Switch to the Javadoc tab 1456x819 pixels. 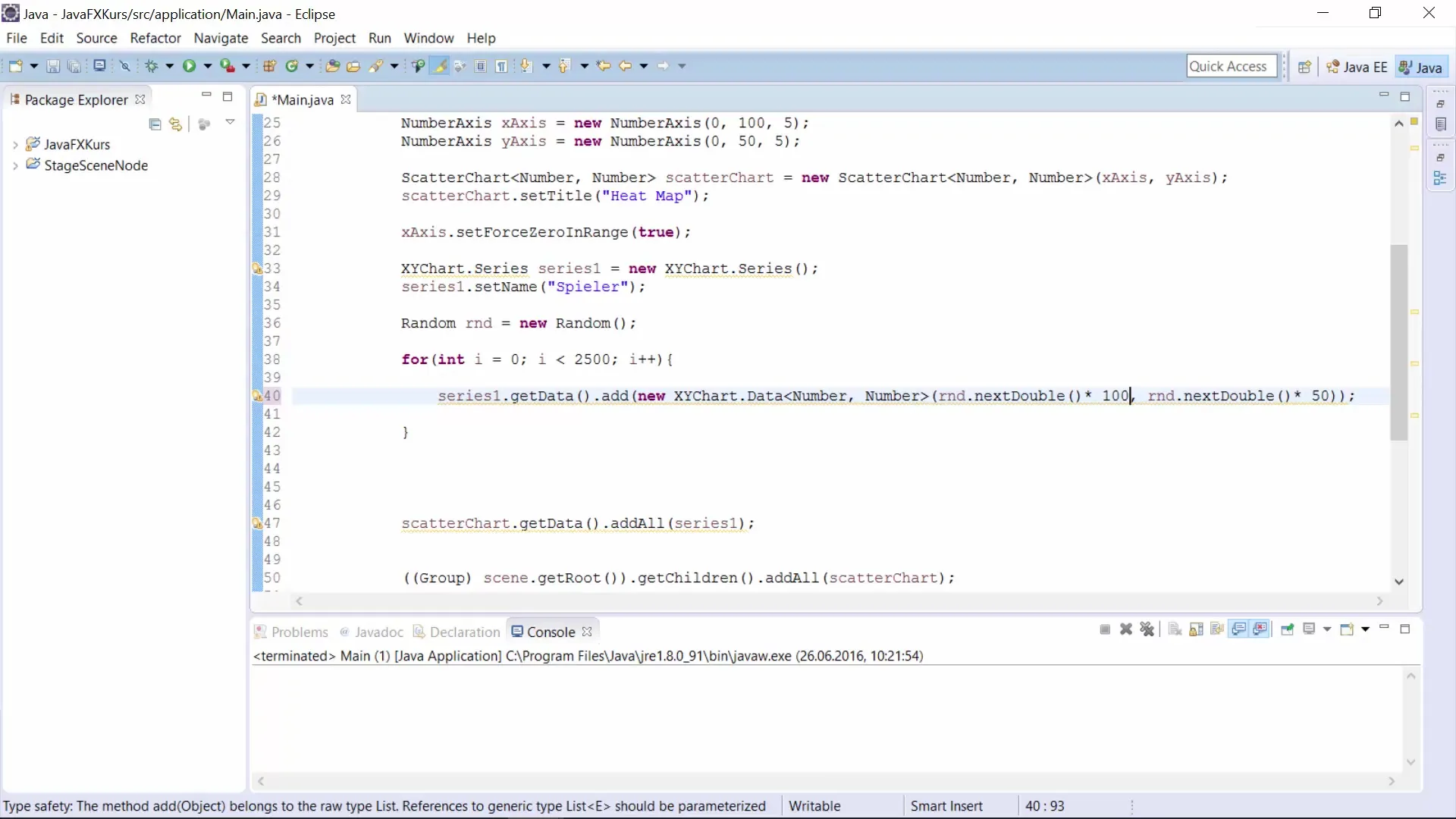click(x=372, y=632)
